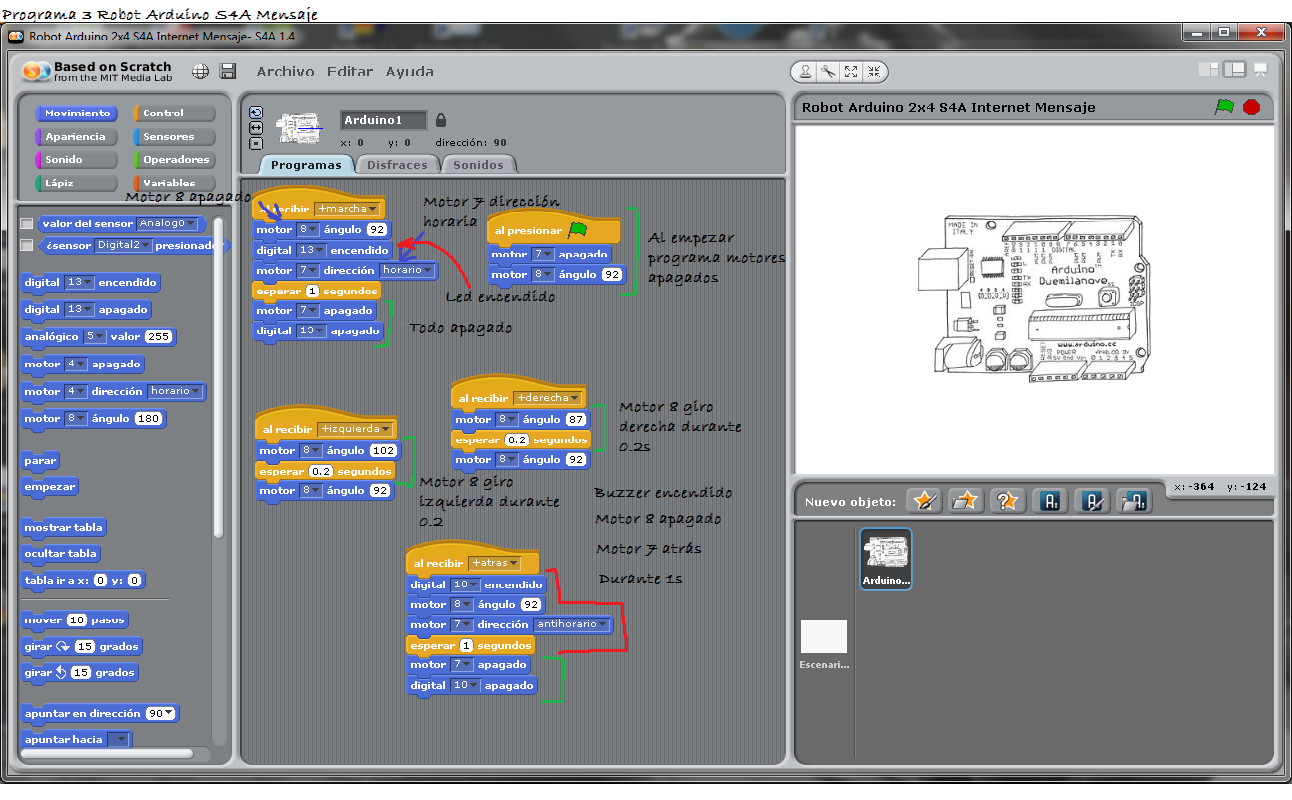Select the stamp duplicate tool in the toolbar
Image resolution: width=1292 pixels, height=800 pixels.
point(806,72)
